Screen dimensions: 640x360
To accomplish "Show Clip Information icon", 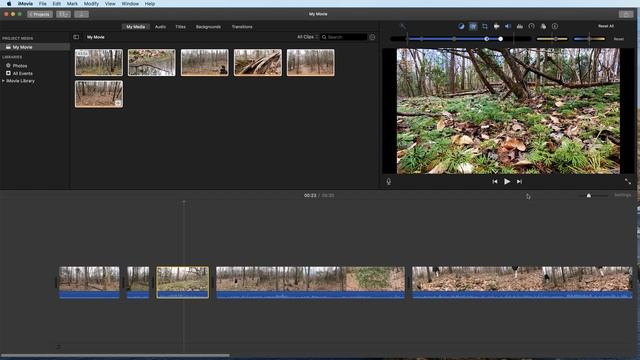I will coord(555,26).
